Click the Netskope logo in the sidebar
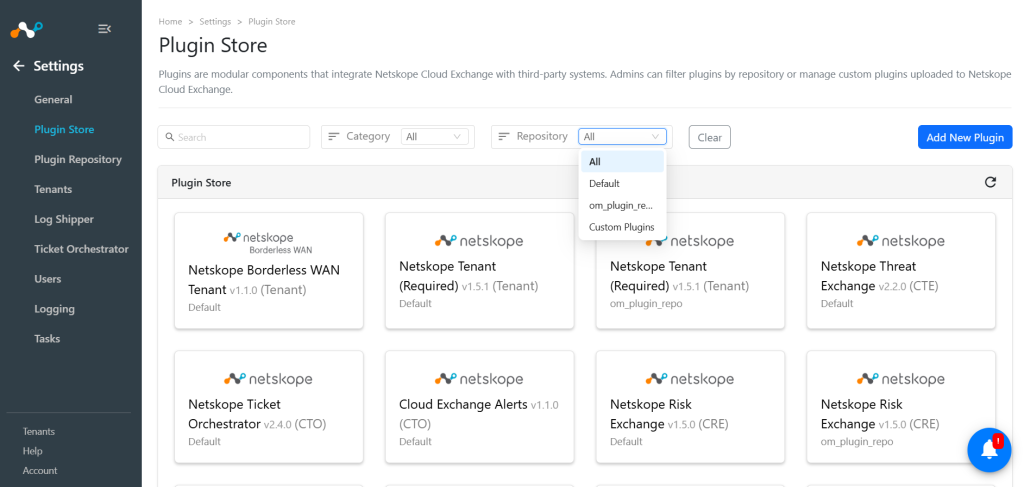This screenshot has height=487, width=1024. [x=26, y=29]
